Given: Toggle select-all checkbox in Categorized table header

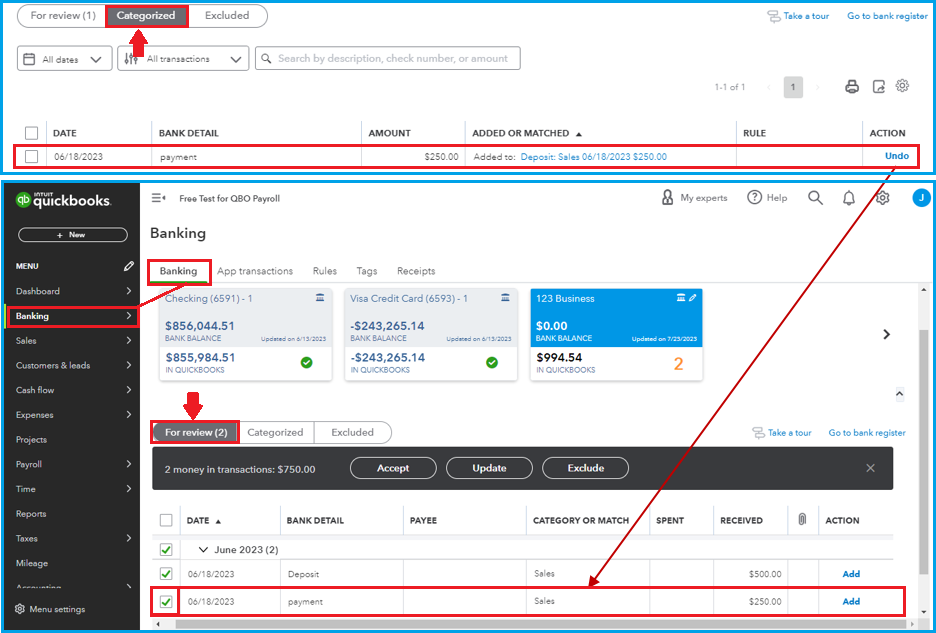Looking at the screenshot, I should (32, 133).
